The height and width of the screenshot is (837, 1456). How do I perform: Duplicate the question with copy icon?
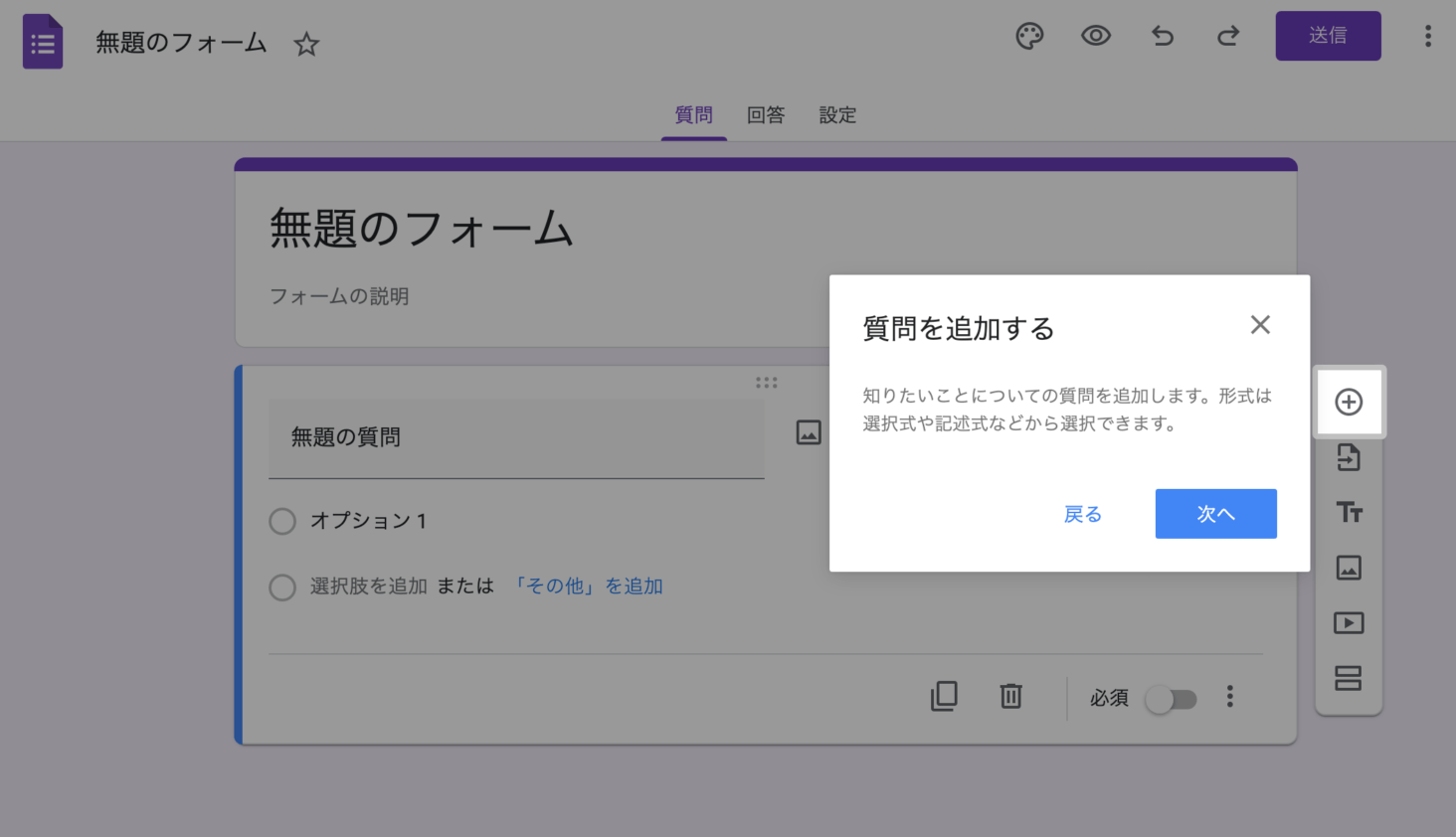point(944,697)
